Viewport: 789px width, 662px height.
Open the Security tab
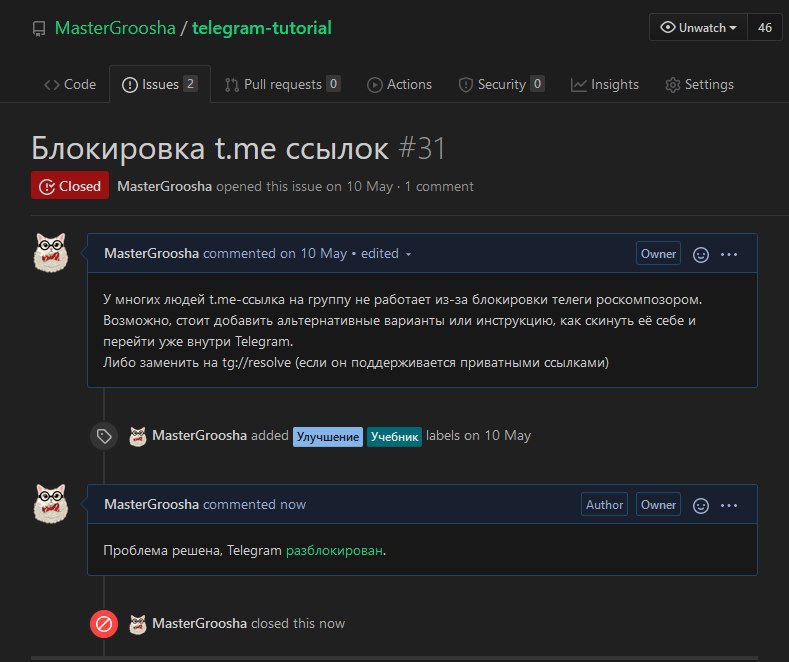[501, 85]
